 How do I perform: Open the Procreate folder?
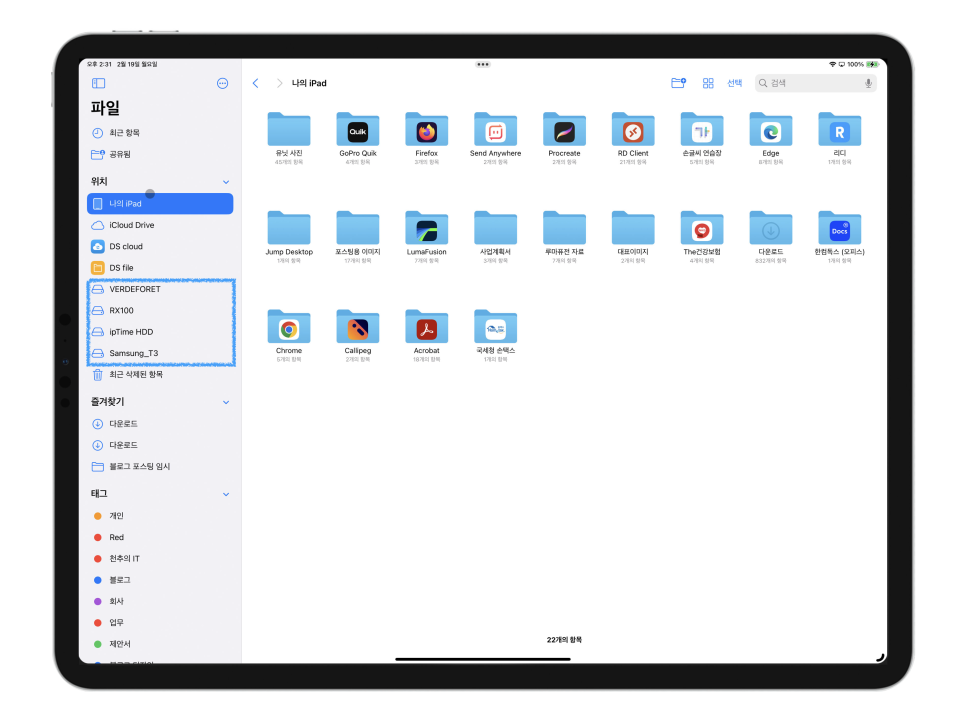(x=564, y=138)
